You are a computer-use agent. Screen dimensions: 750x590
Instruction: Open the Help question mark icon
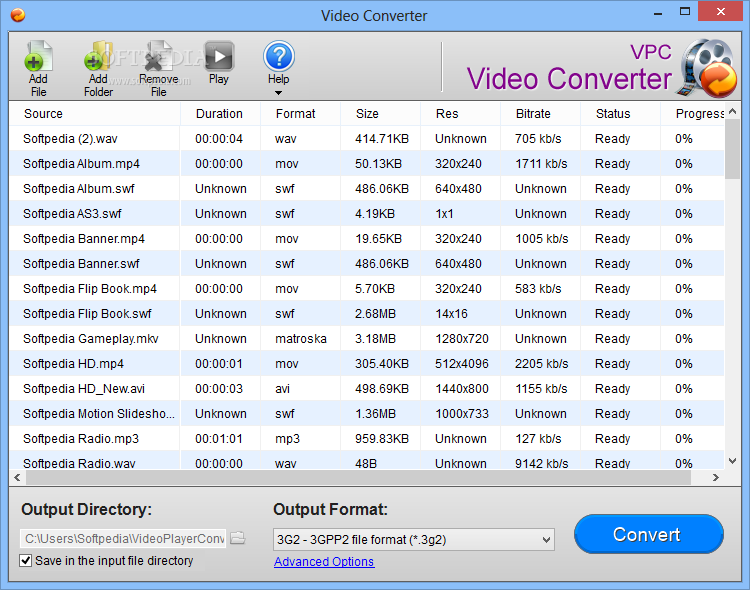tap(278, 56)
